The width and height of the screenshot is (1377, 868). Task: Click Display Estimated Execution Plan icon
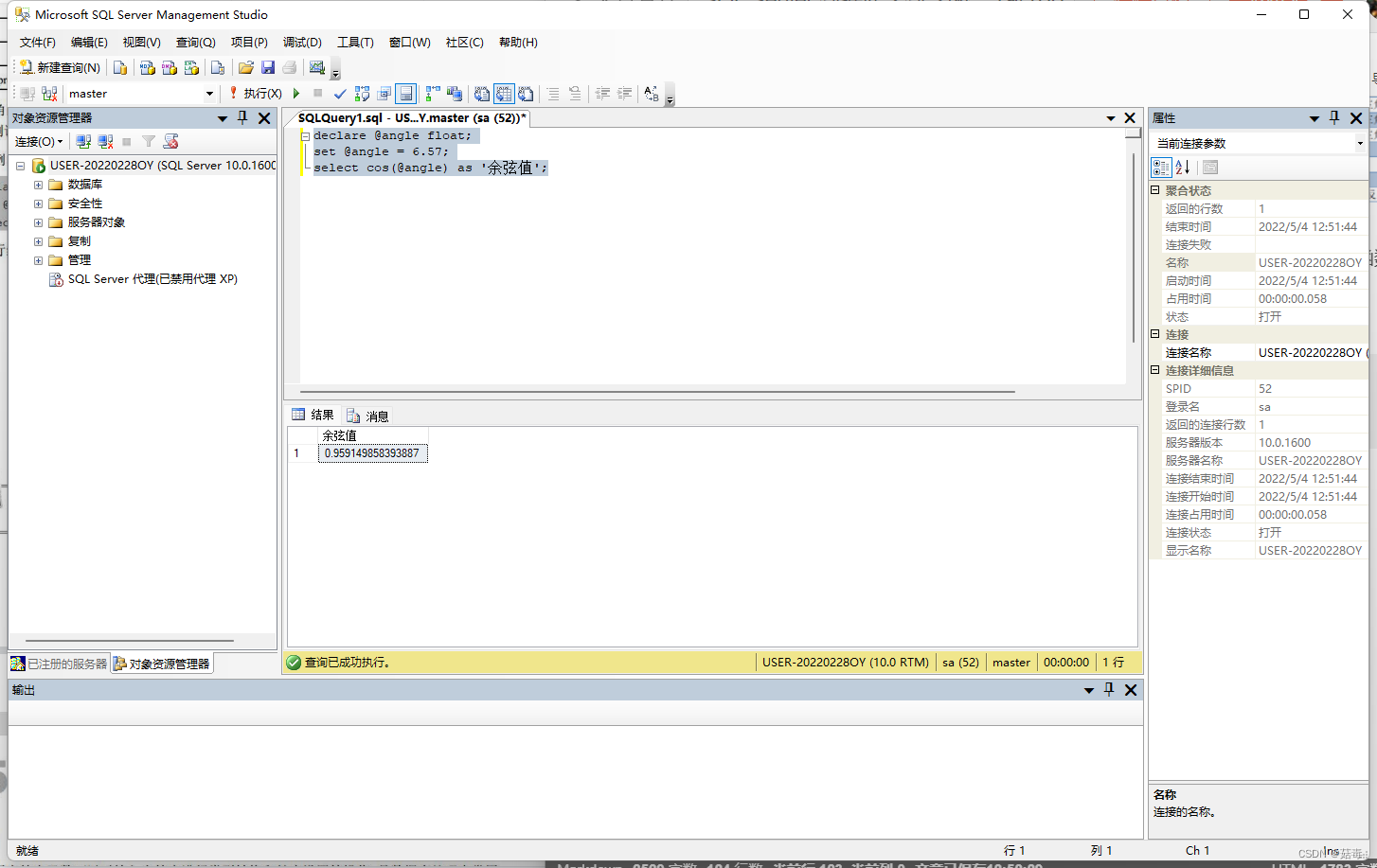click(x=362, y=94)
